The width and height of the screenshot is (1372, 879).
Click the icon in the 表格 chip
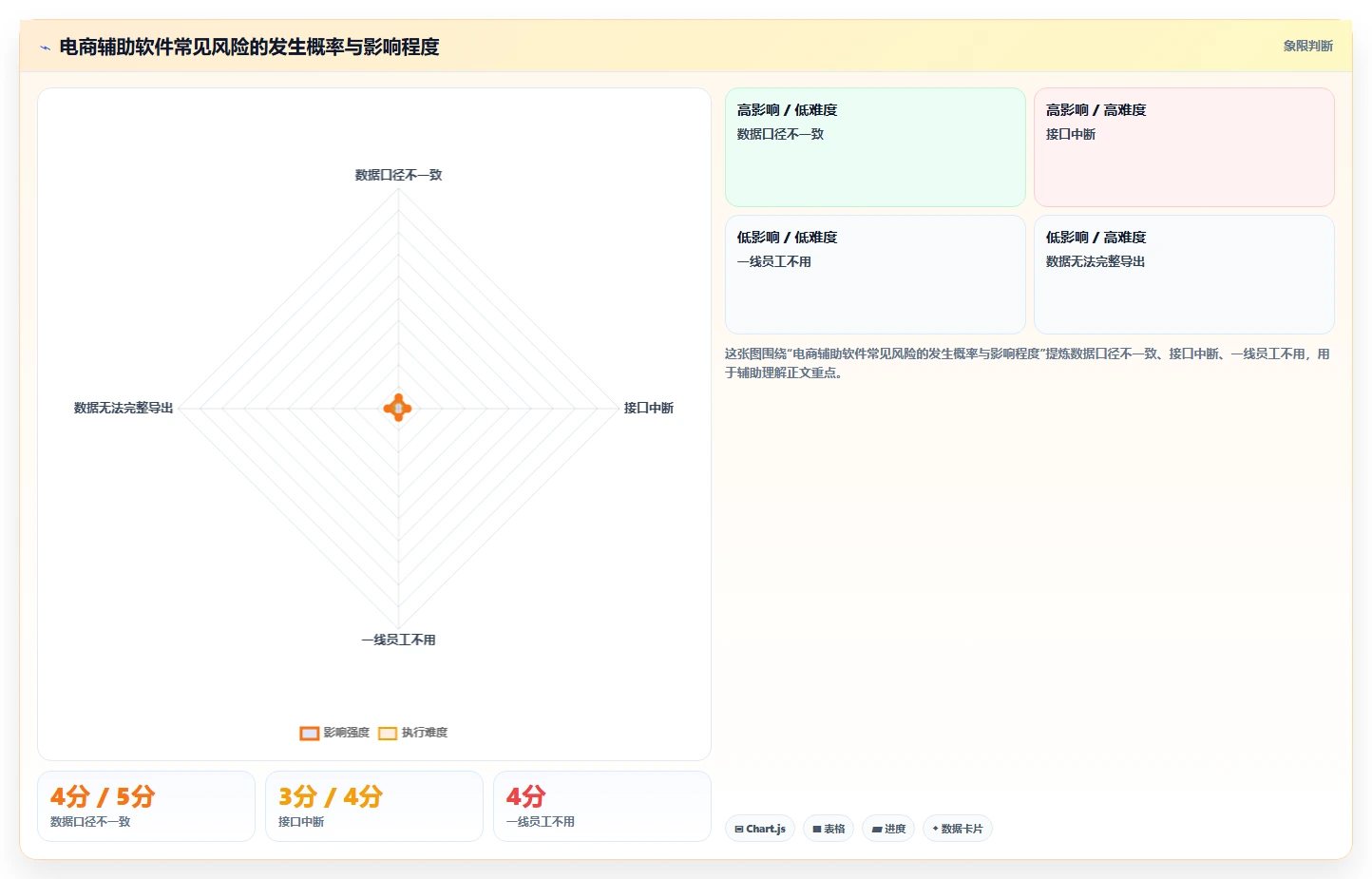(x=817, y=830)
